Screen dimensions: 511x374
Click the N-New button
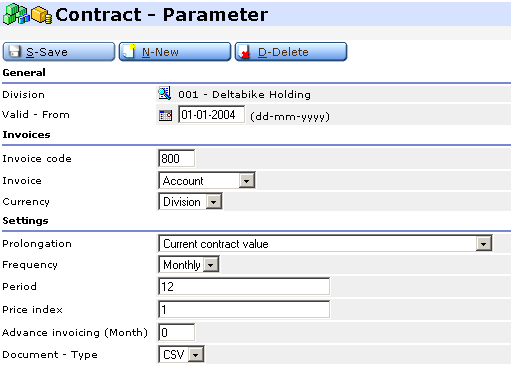(175, 52)
